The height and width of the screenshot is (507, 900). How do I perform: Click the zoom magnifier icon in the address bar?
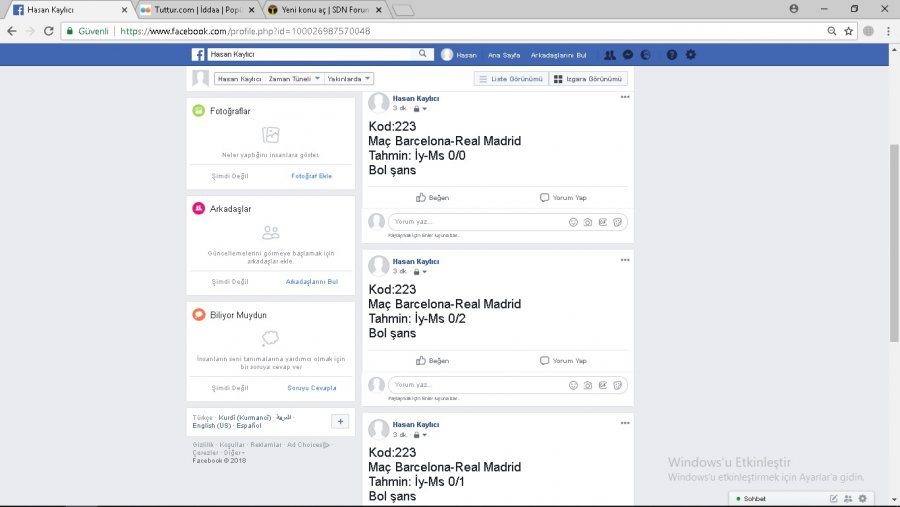832,31
